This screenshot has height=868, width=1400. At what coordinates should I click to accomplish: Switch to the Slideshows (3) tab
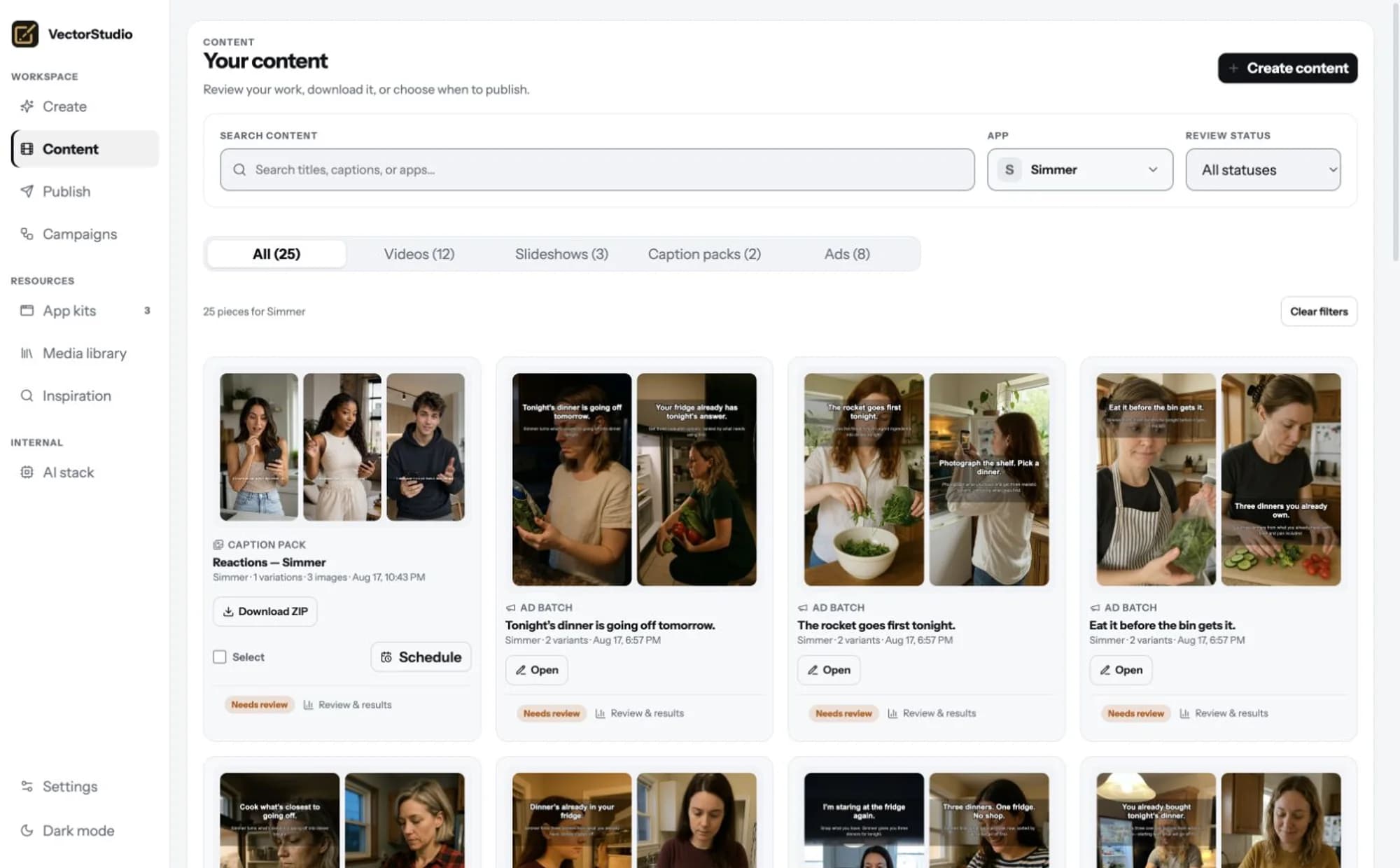561,254
